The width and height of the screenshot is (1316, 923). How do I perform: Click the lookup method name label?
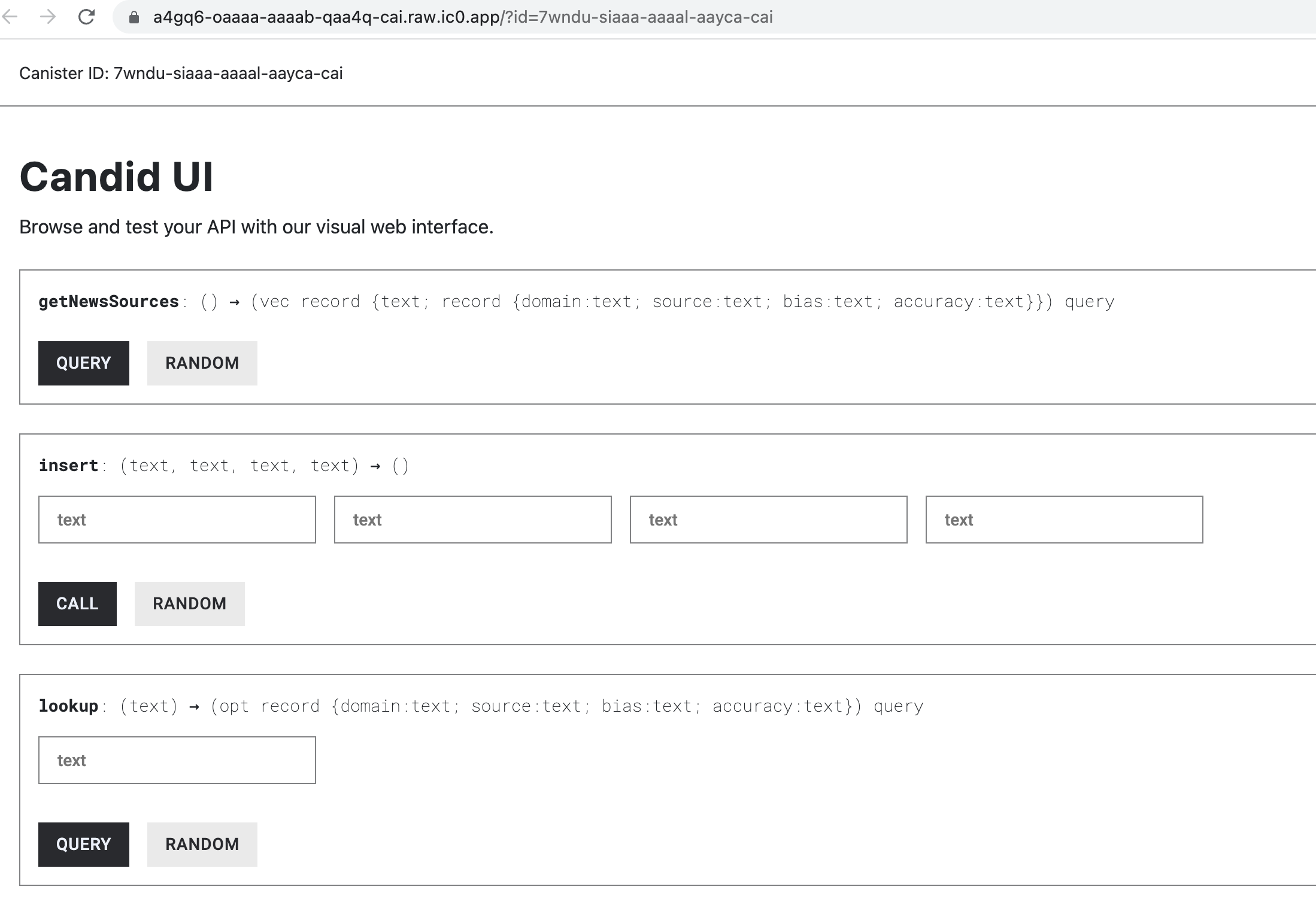[x=68, y=706]
